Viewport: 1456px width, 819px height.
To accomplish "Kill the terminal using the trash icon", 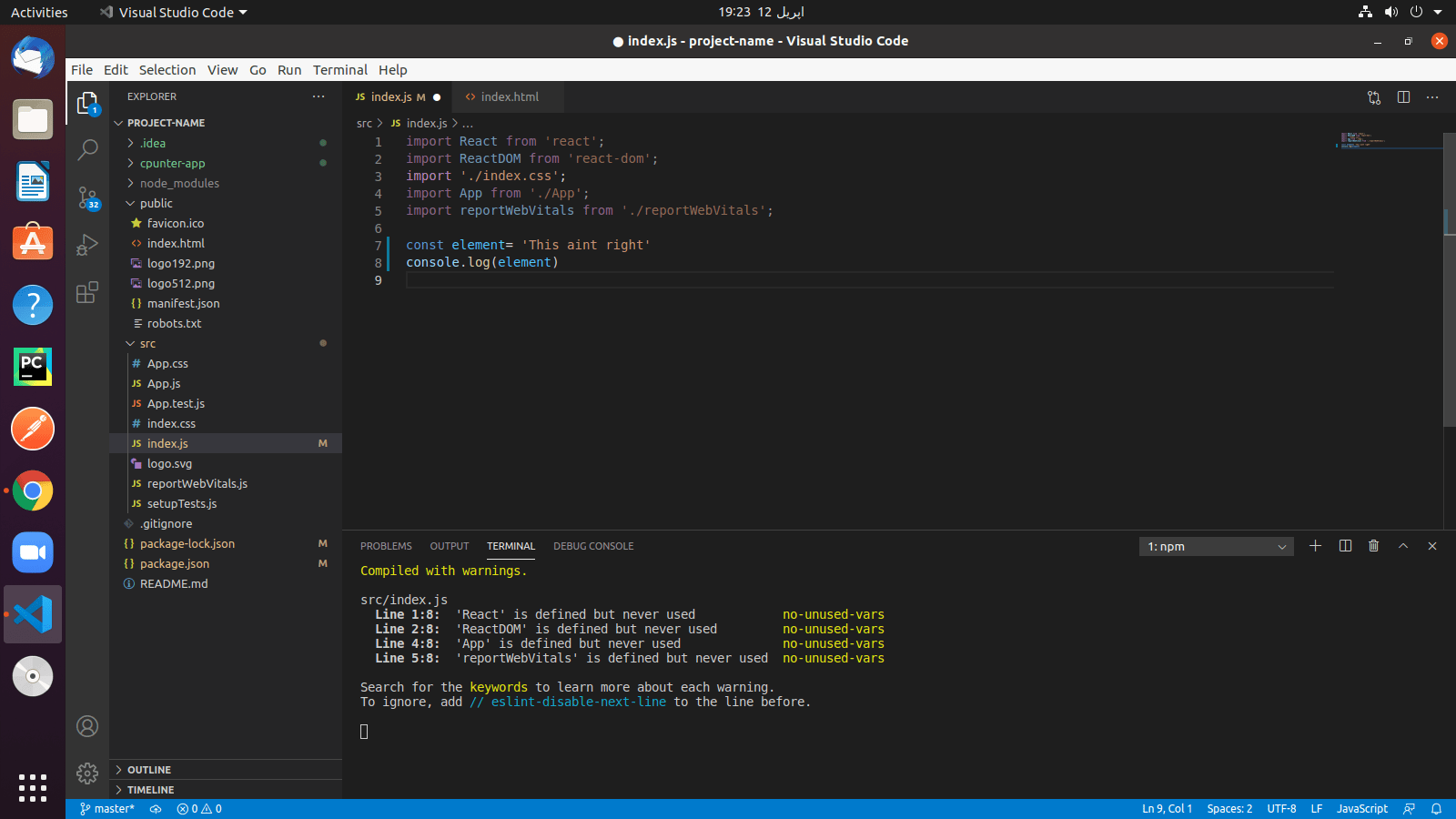I will 1373,546.
